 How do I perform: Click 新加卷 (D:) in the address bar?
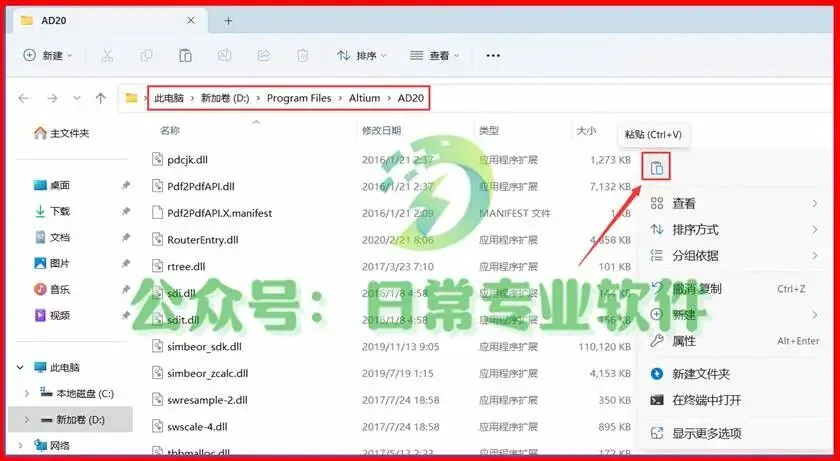(225, 98)
